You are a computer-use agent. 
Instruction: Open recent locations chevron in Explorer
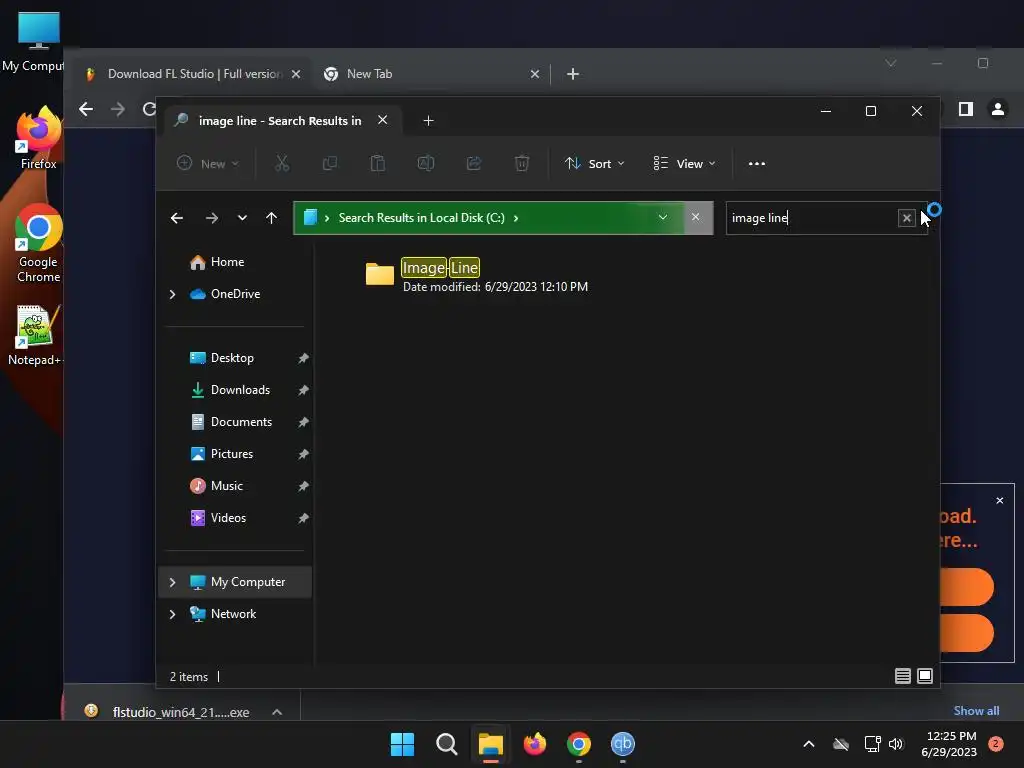tap(242, 218)
